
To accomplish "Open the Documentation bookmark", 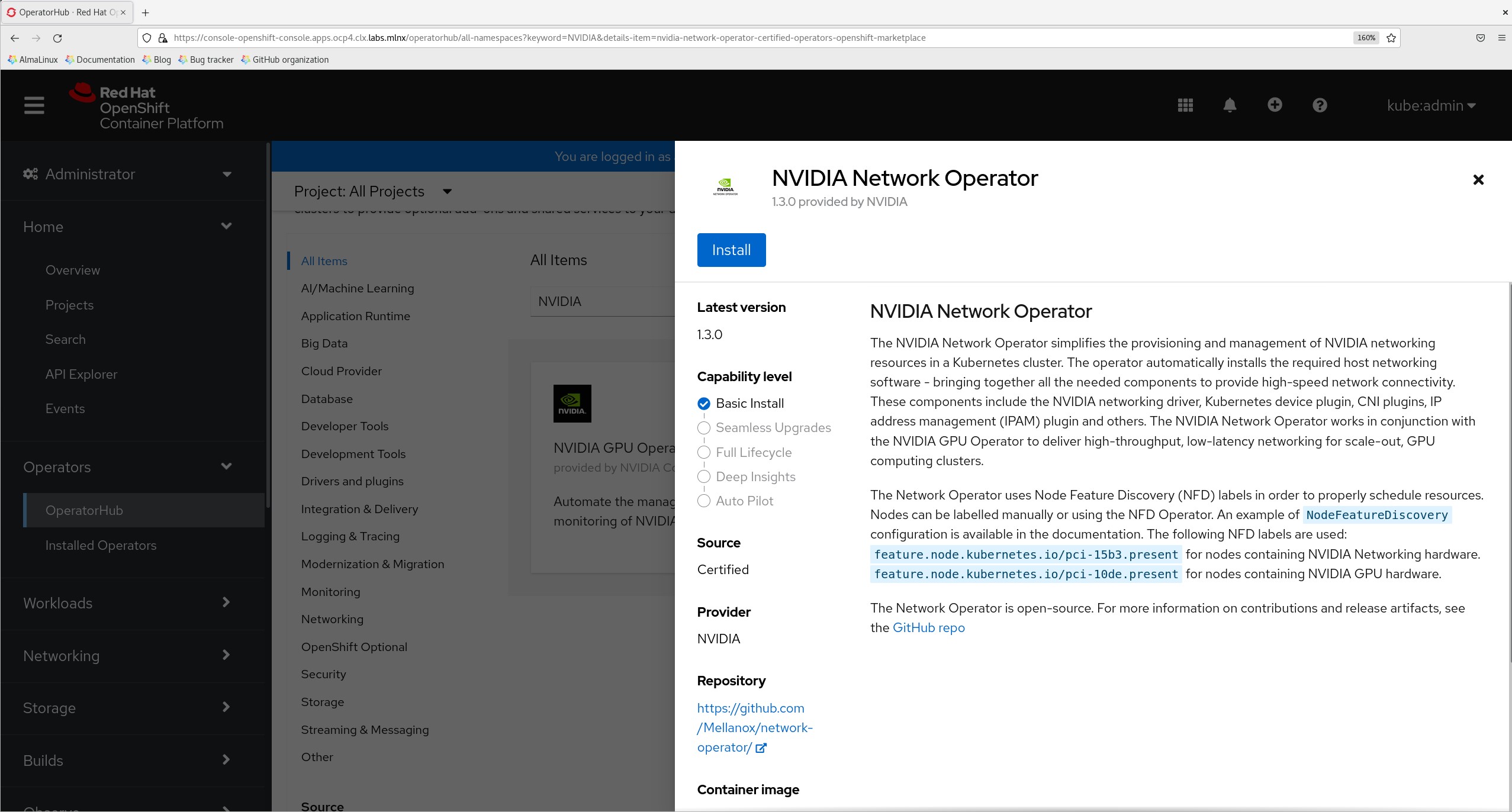I will click(x=100, y=60).
